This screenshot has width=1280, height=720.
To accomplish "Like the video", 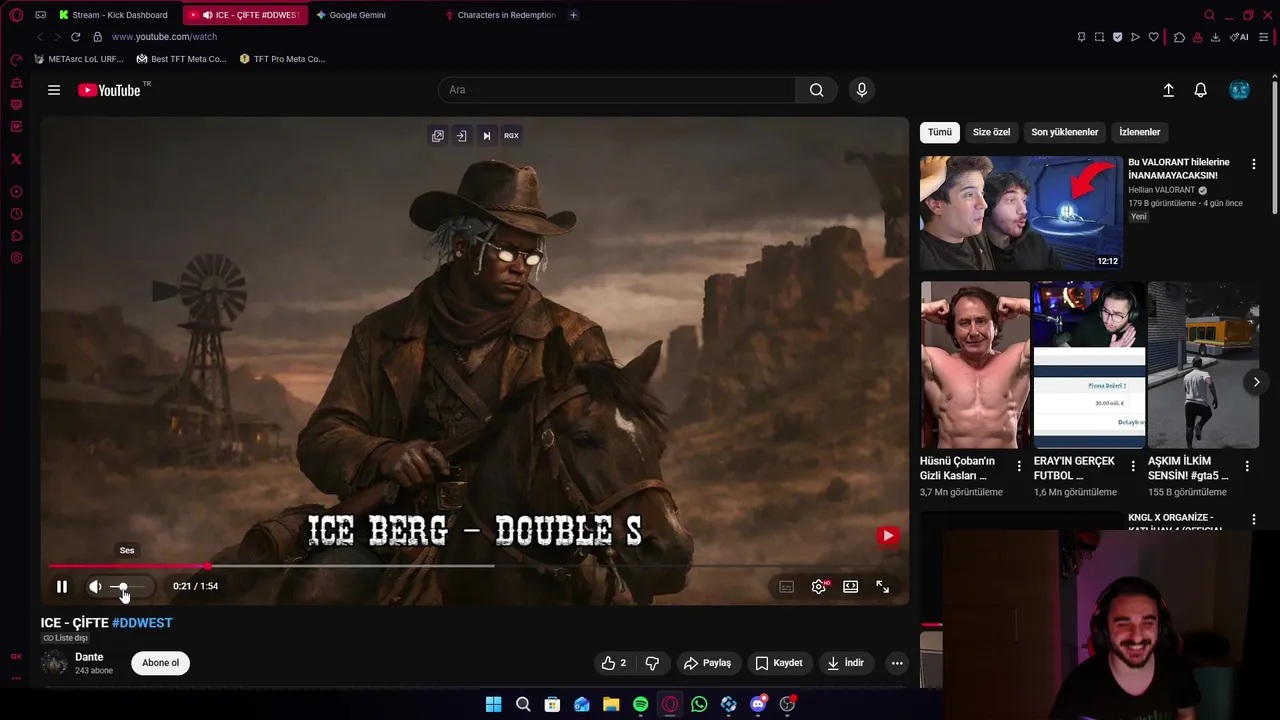I will click(x=613, y=663).
